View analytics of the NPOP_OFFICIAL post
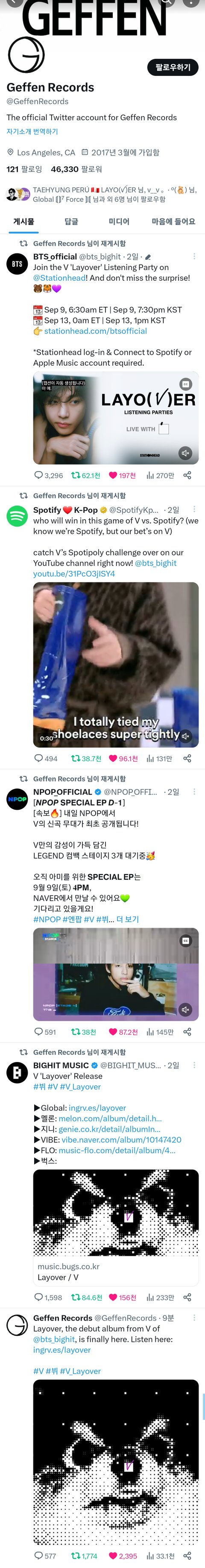205x1568 pixels. coord(160,1032)
